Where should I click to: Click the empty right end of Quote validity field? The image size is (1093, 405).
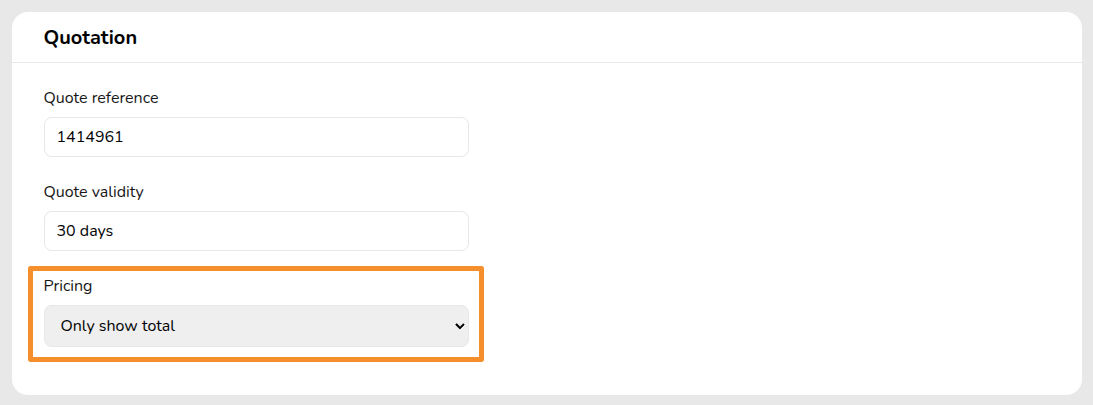(x=420, y=231)
